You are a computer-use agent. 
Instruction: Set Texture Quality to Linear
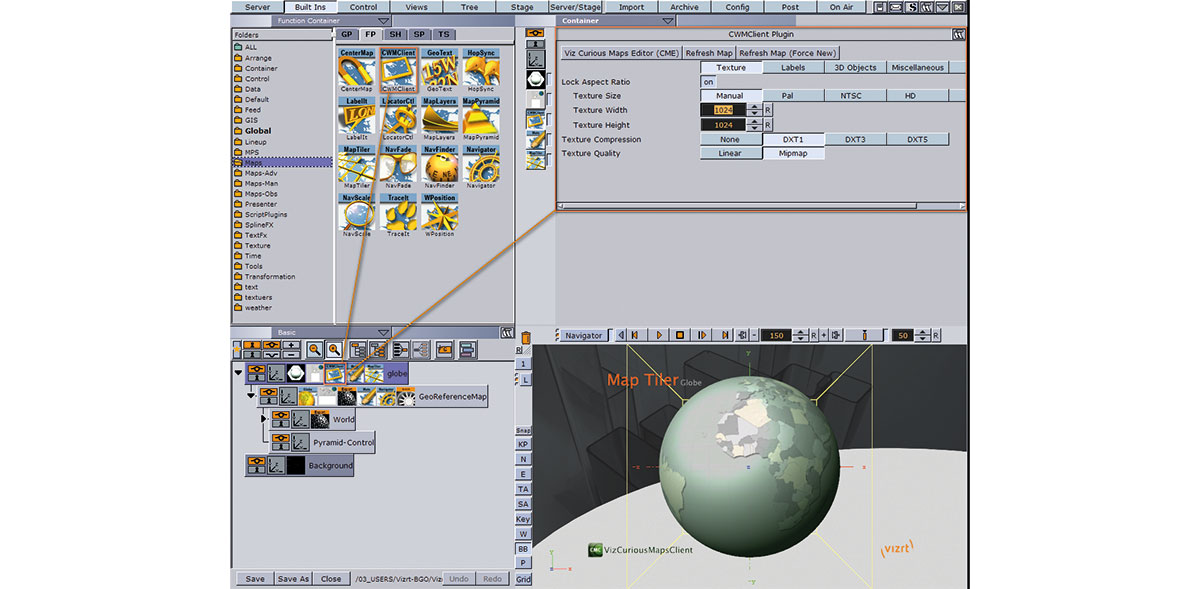[x=729, y=154]
